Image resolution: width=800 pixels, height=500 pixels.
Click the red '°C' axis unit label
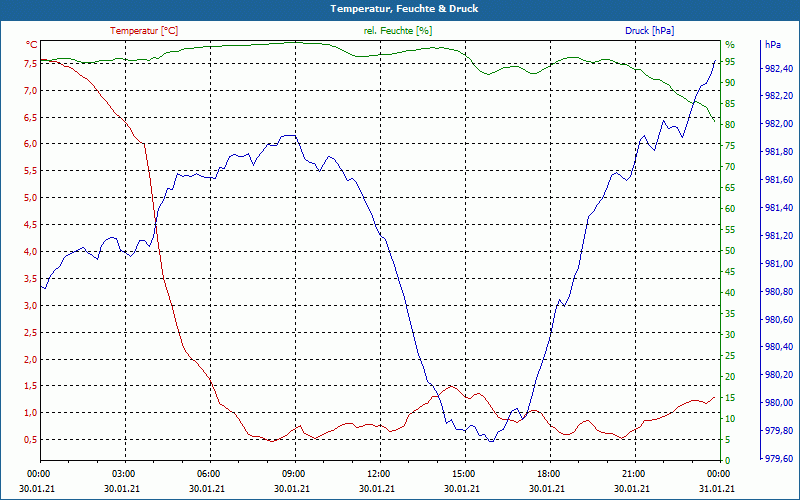(x=32, y=45)
